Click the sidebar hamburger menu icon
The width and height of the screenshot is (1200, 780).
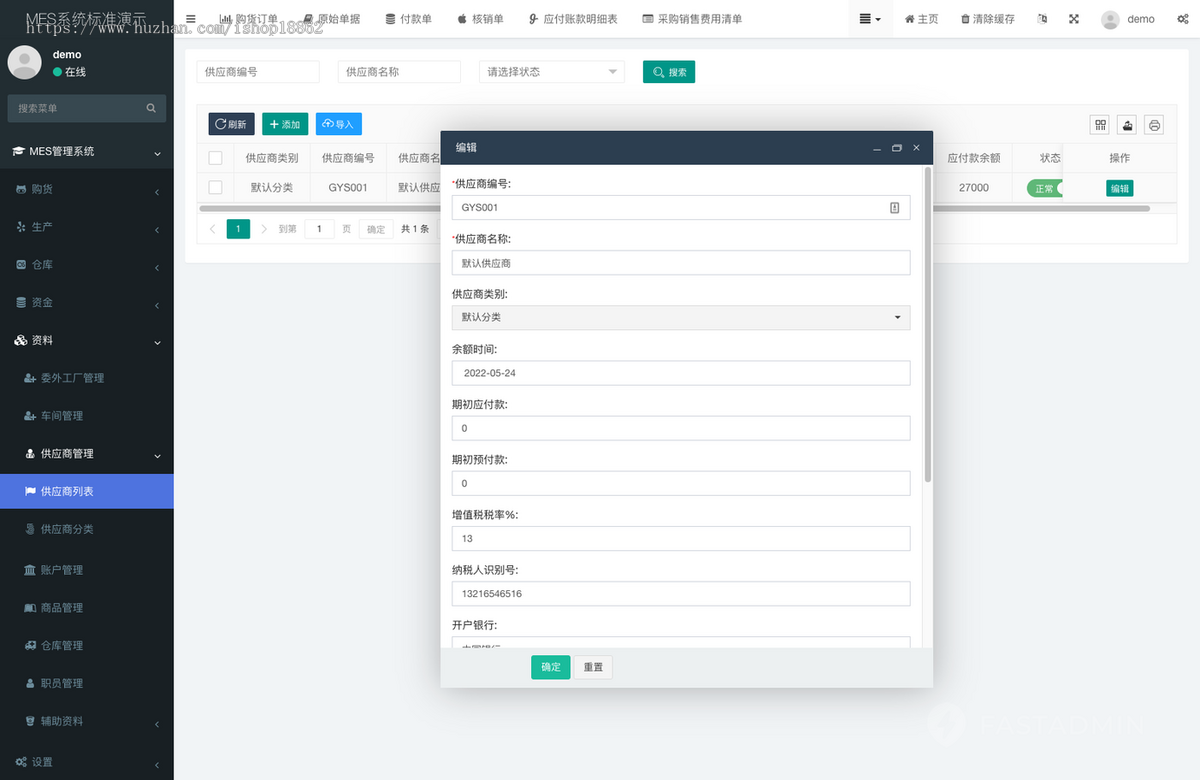[190, 18]
